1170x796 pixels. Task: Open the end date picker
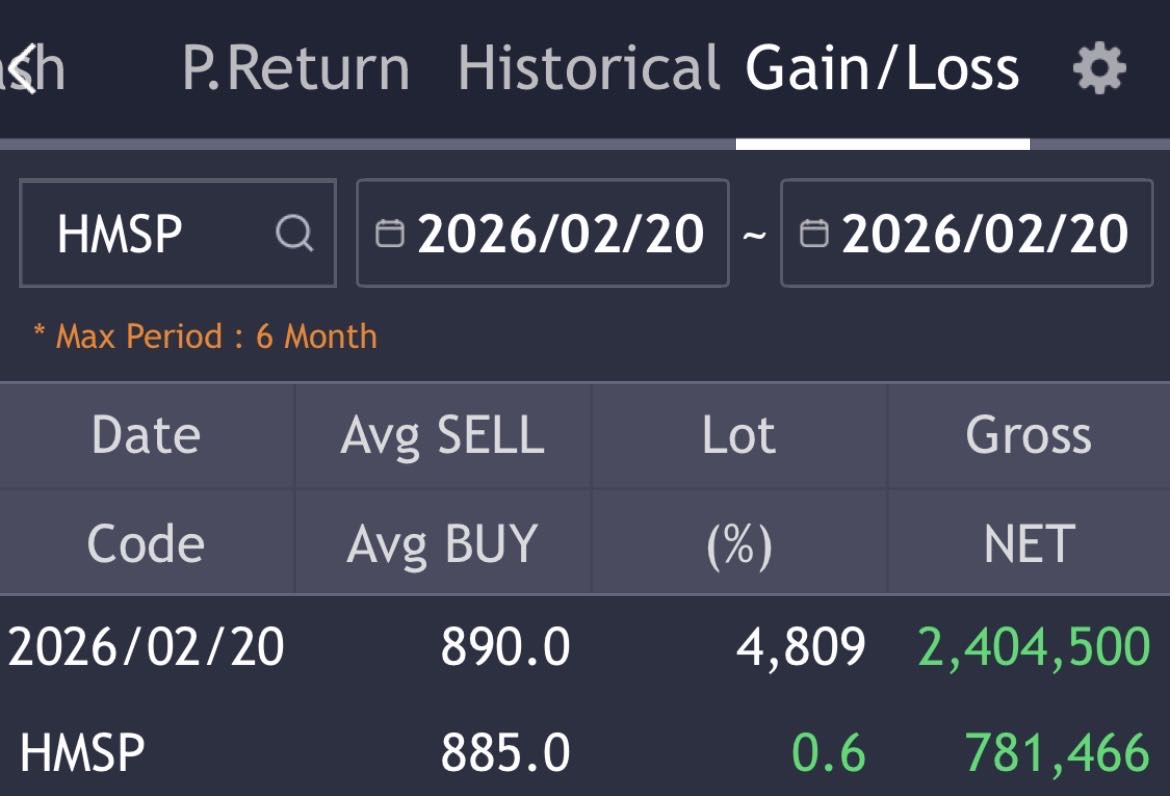(x=984, y=234)
